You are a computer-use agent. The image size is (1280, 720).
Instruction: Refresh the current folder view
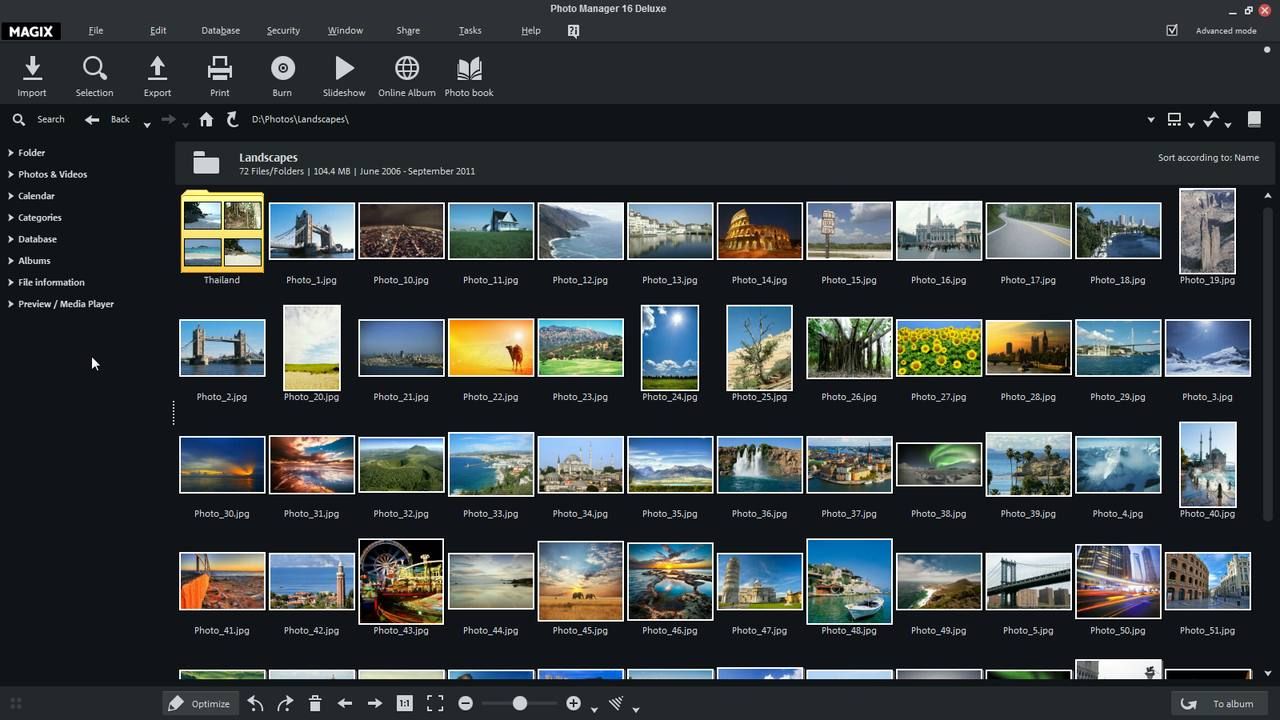pos(232,119)
